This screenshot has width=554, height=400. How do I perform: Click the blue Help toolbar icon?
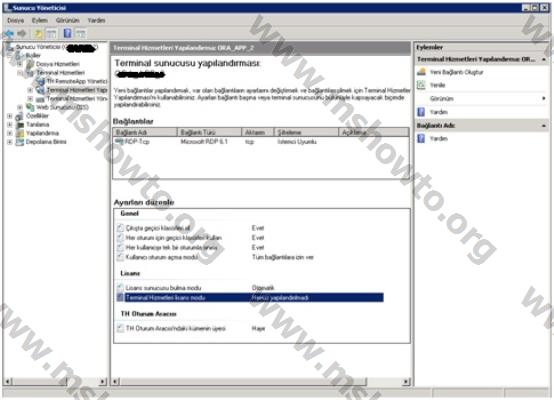(x=67, y=33)
